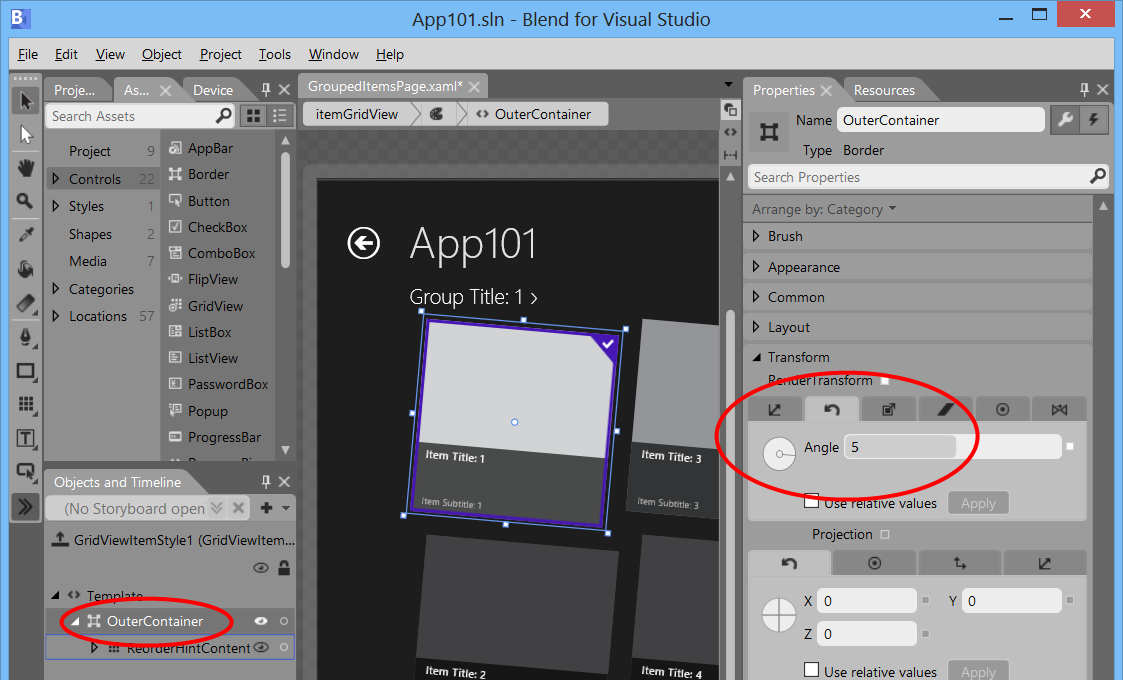Switch to the Device tab
The height and width of the screenshot is (680, 1123).
(x=213, y=90)
